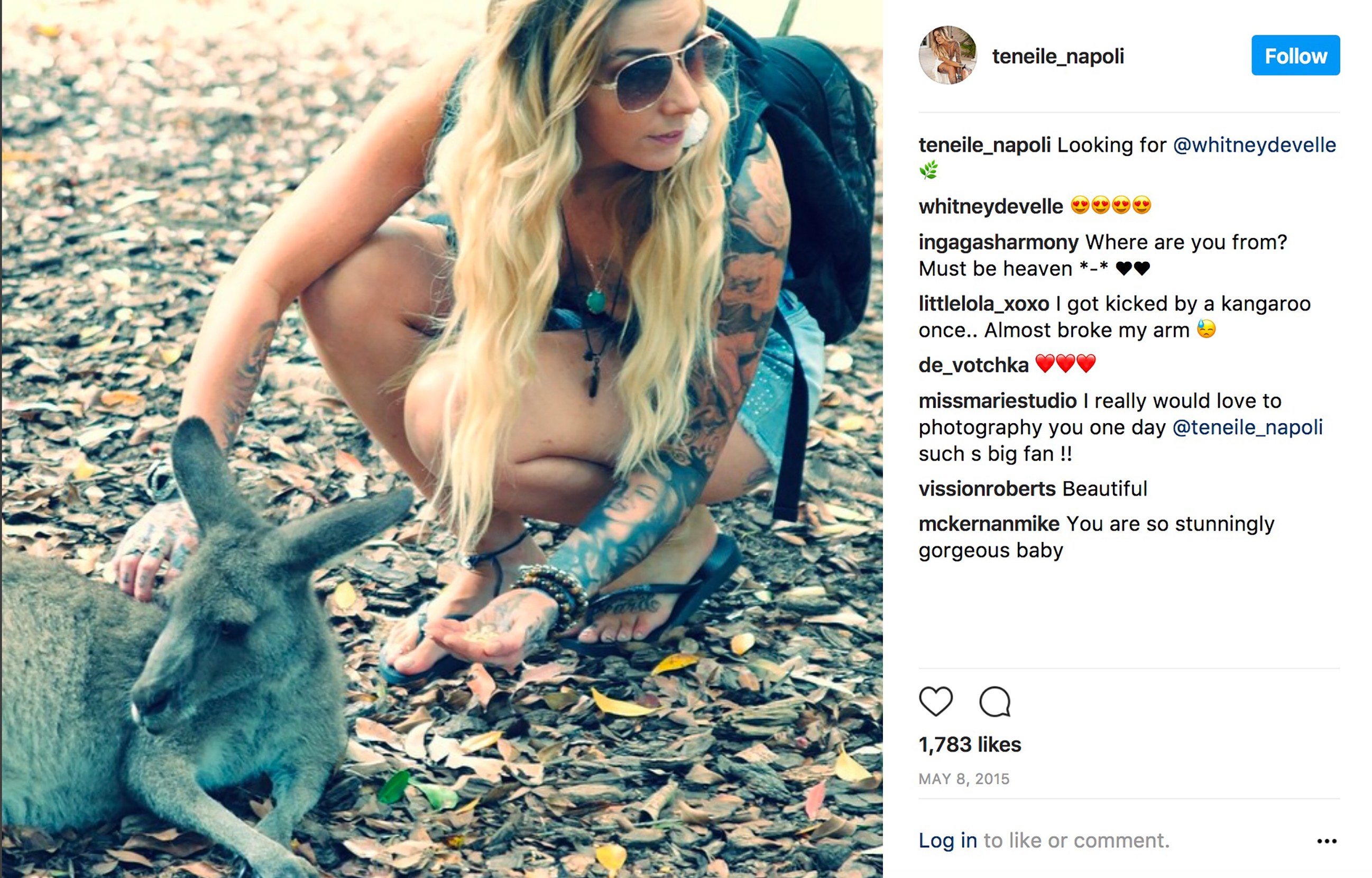Open missmariestudio commenter profile
Screen dimensions: 1372x878
pyautogui.click(x=997, y=401)
